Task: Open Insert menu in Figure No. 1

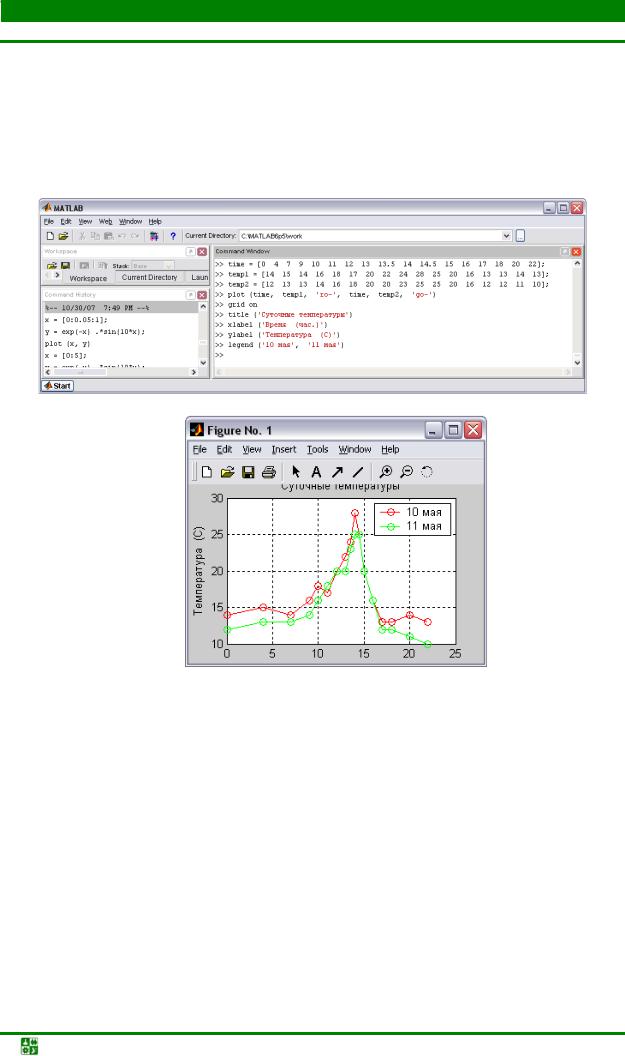Action: (x=284, y=449)
